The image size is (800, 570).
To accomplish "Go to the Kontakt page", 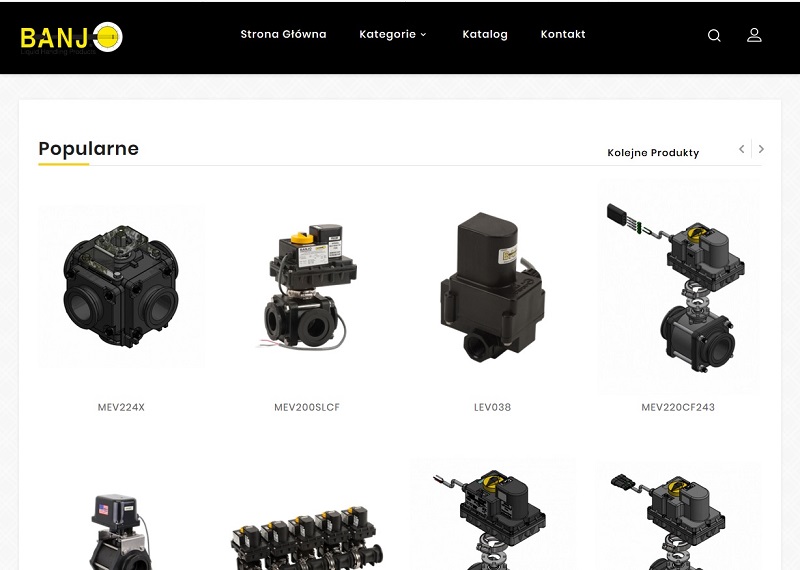I will click(563, 34).
